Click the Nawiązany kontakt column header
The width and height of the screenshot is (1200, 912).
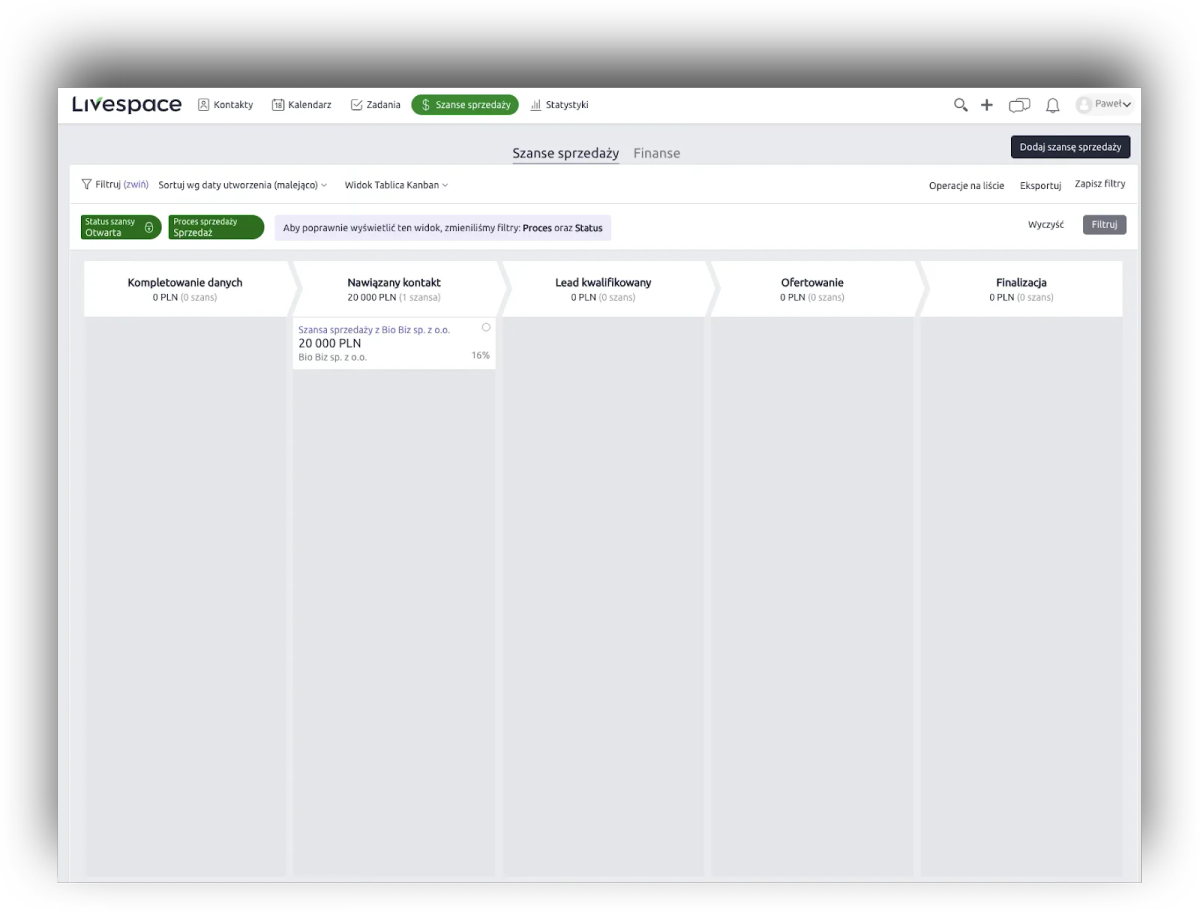[x=394, y=289]
